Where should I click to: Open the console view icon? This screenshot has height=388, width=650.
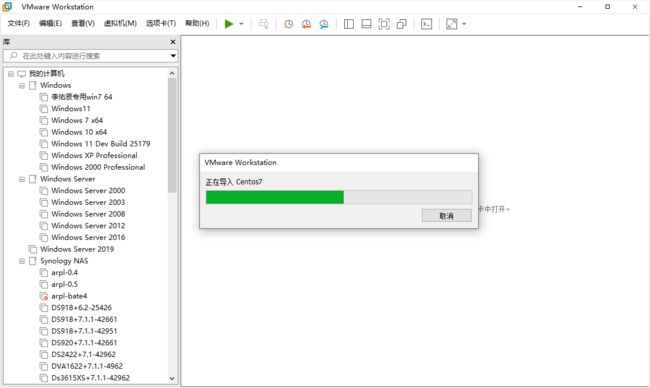point(427,24)
